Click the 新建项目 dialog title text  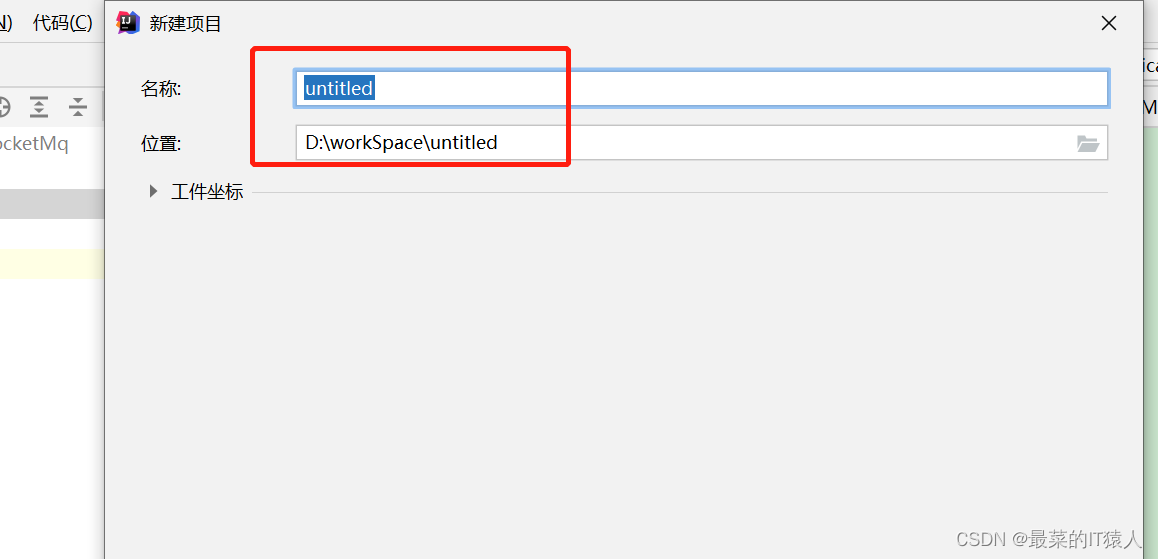click(x=185, y=24)
